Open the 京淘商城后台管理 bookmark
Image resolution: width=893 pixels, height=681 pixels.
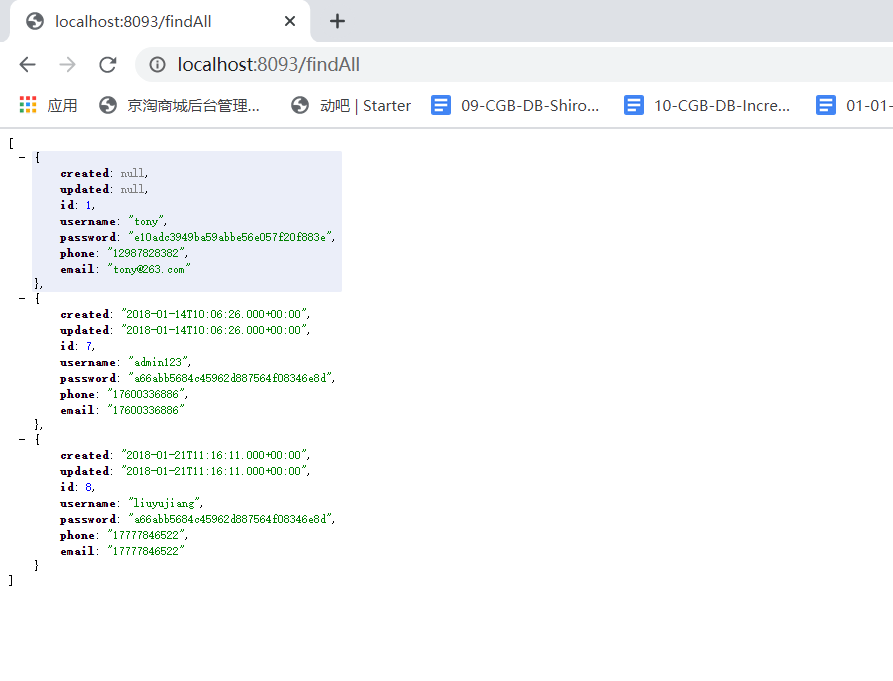(x=179, y=105)
